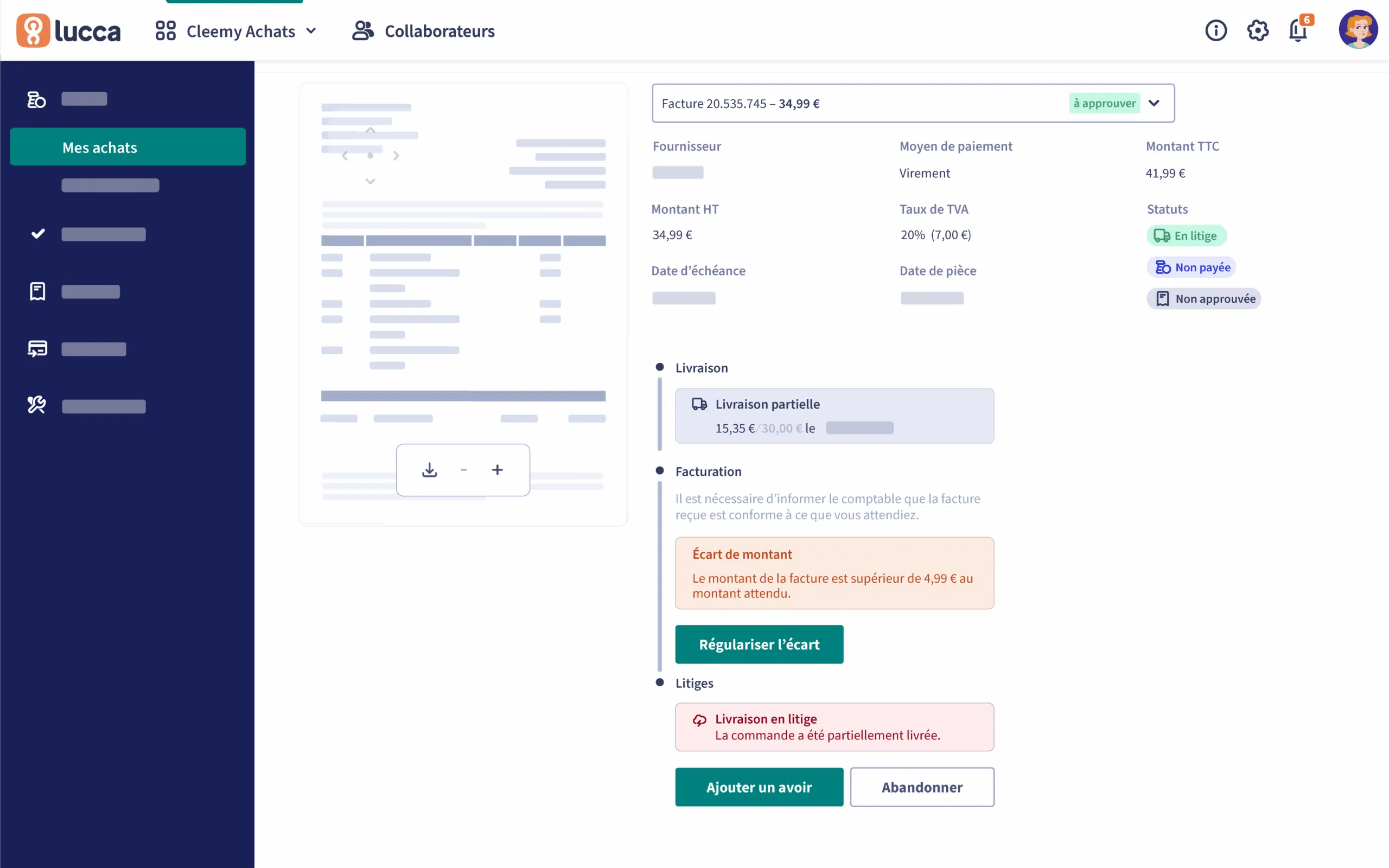The image size is (1389, 868).
Task: Click the Livraison partielle card
Action: [x=834, y=416]
